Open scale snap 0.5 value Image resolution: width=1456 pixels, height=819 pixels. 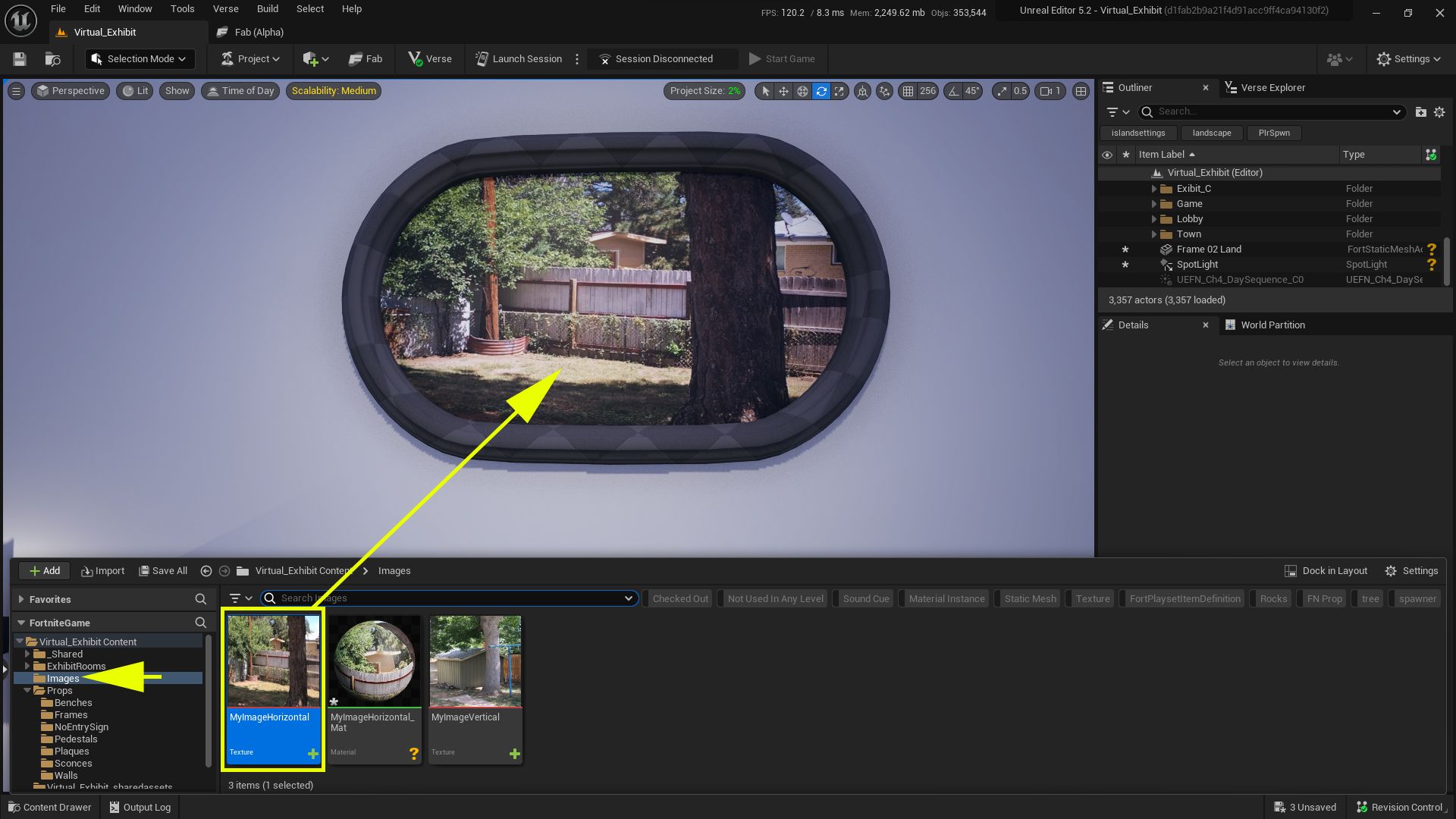[x=1021, y=91]
